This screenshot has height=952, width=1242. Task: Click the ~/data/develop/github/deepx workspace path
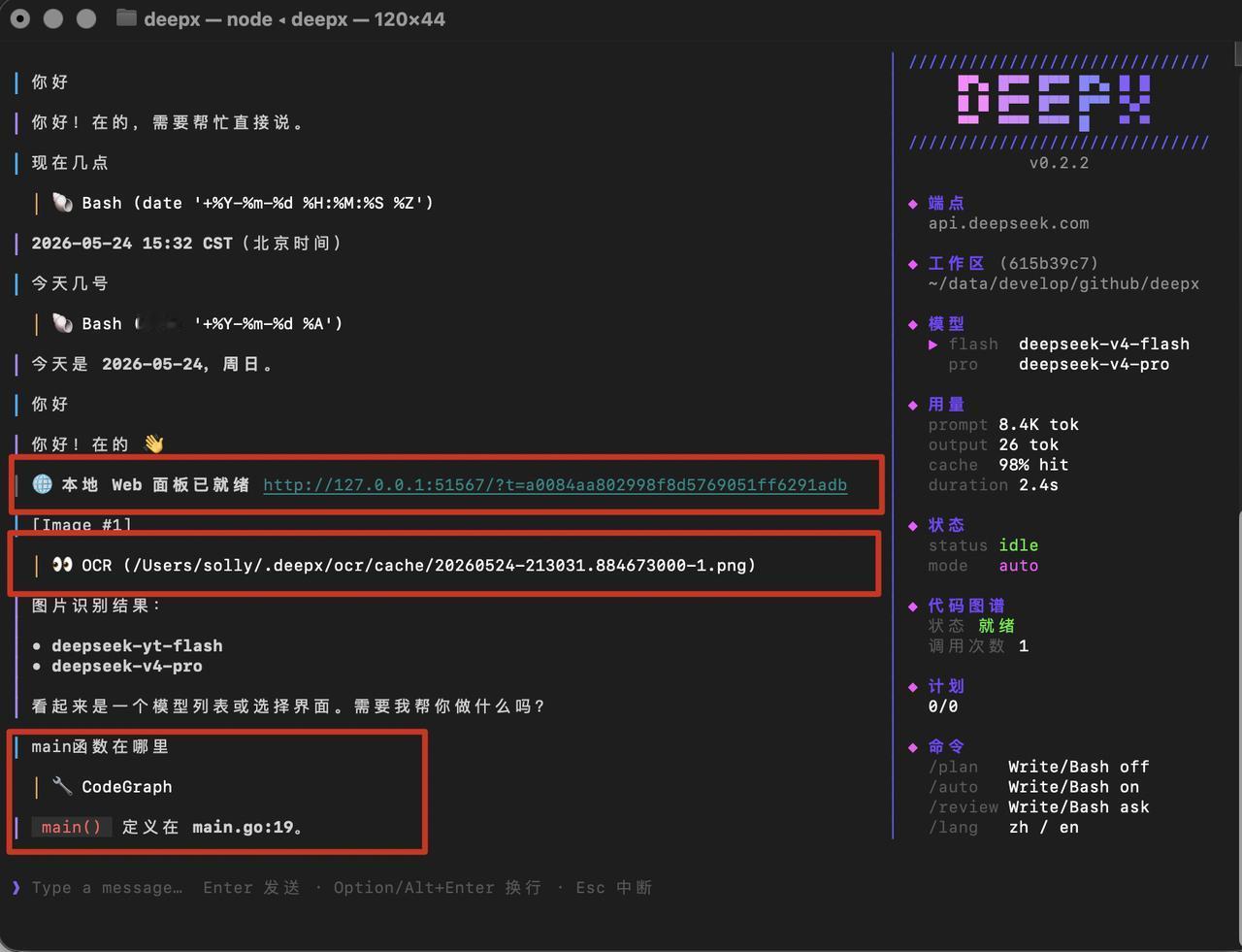[1063, 283]
